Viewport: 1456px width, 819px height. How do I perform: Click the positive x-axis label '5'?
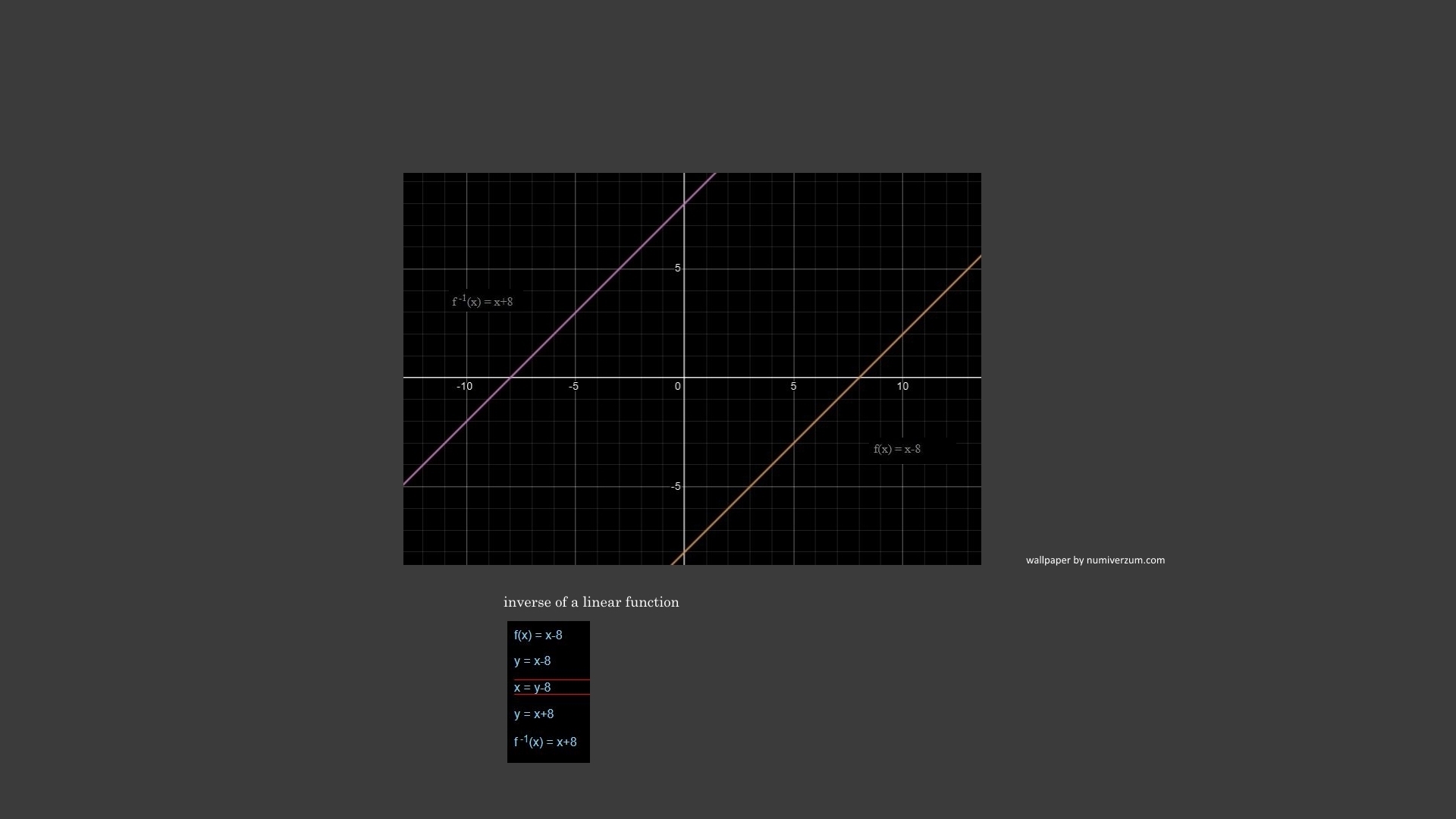[x=793, y=387]
